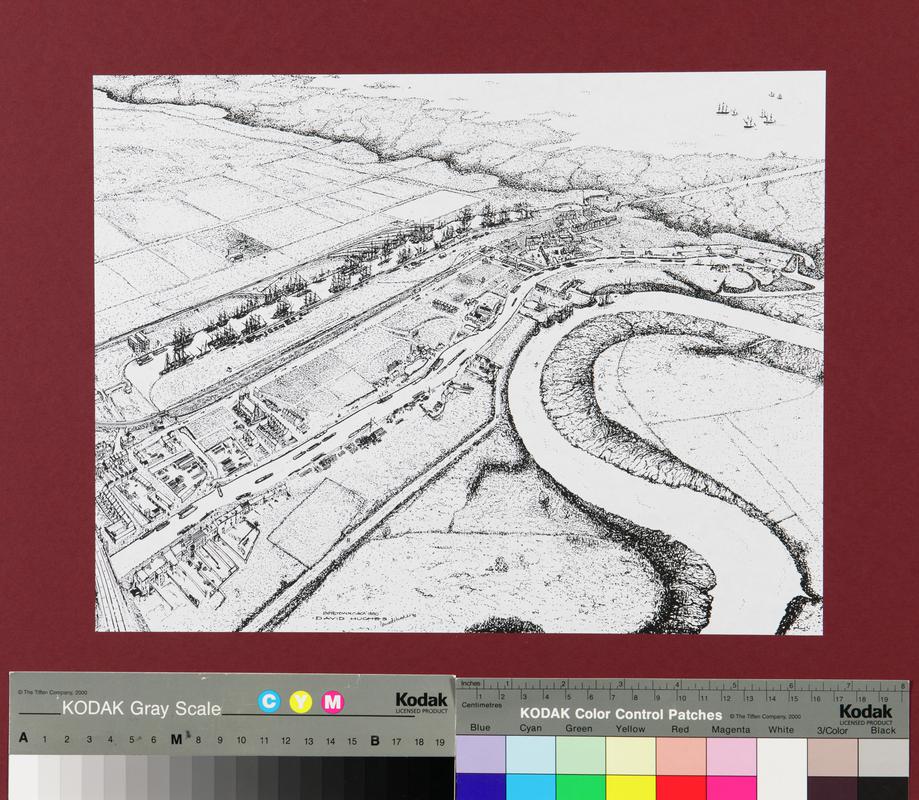The height and width of the screenshot is (800, 919).
Task: Select the Blue color patch
Action: 480,755
